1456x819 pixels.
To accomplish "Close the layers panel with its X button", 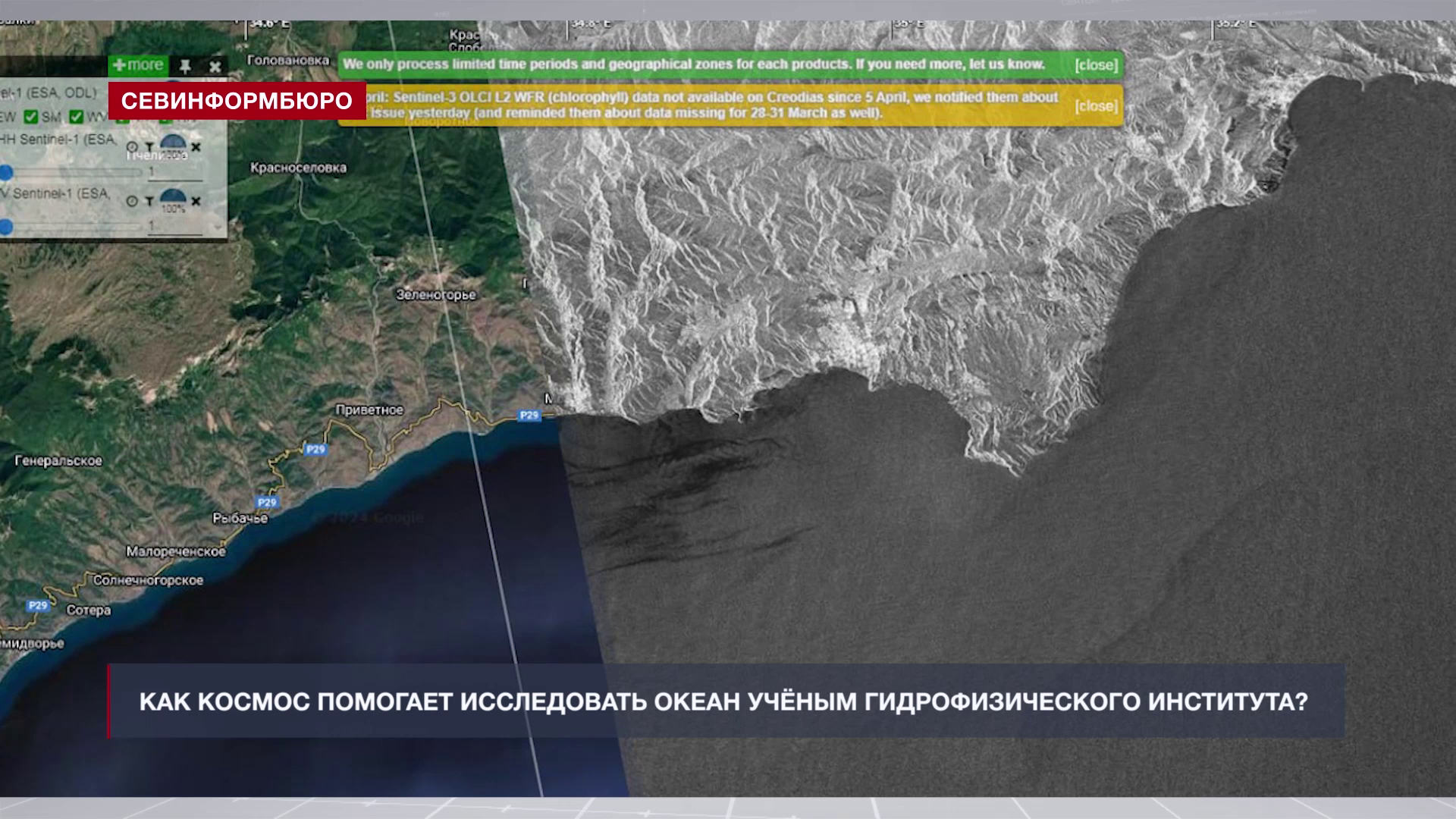I will pos(215,66).
